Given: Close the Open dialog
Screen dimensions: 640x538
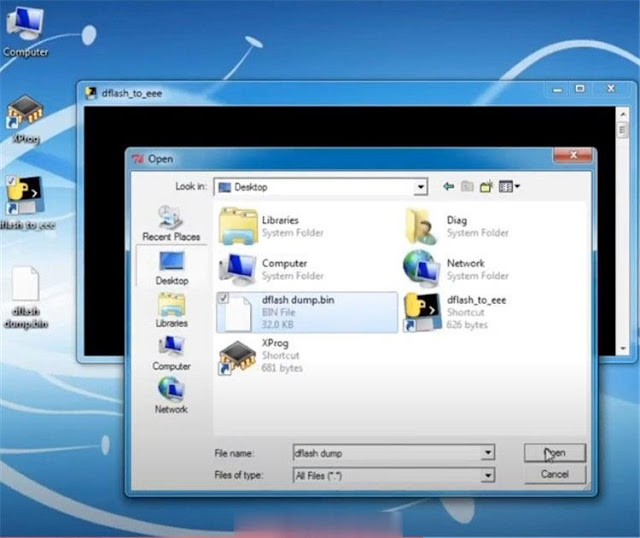Looking at the screenshot, I should coord(572,155).
